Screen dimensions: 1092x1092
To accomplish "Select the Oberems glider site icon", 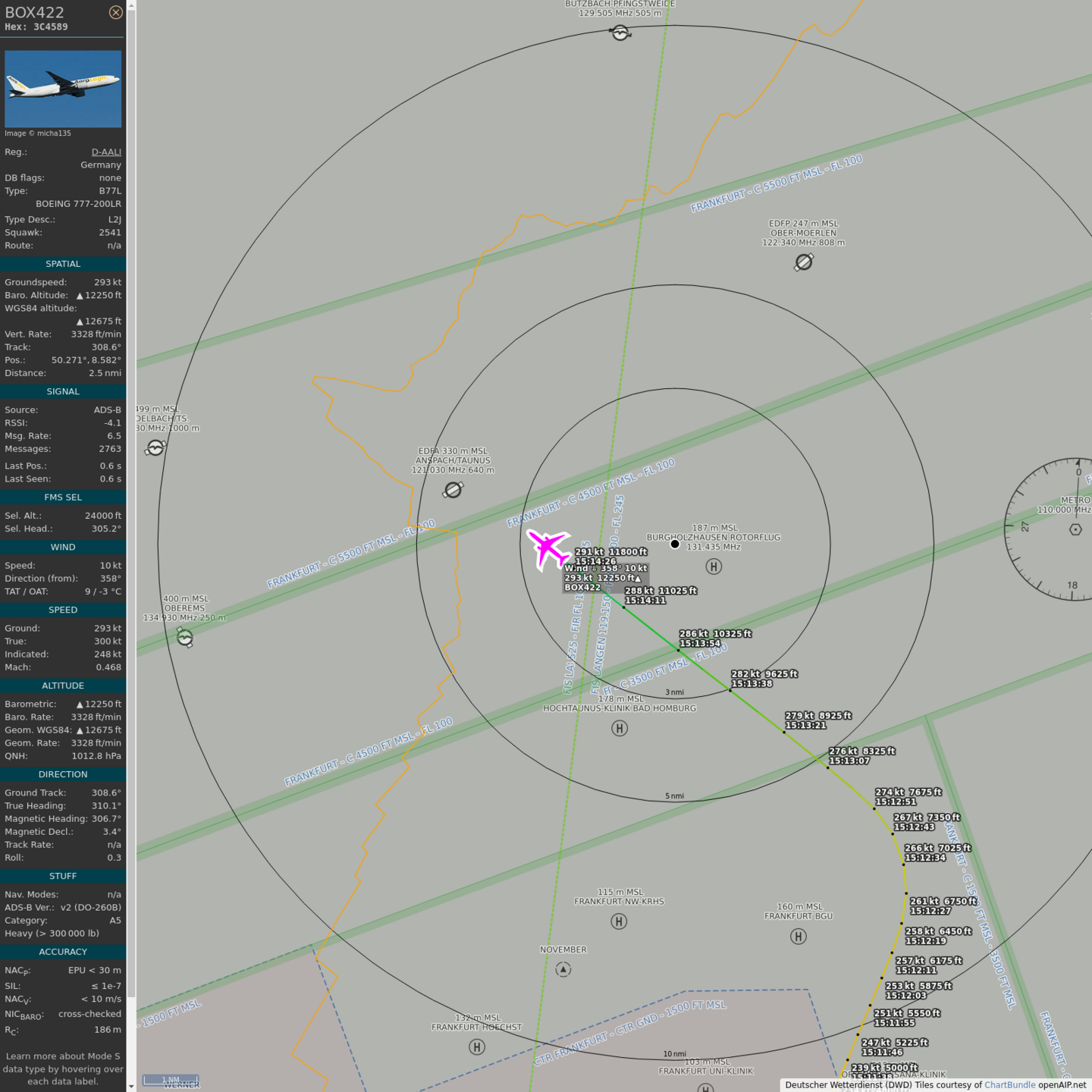I will click(x=185, y=639).
